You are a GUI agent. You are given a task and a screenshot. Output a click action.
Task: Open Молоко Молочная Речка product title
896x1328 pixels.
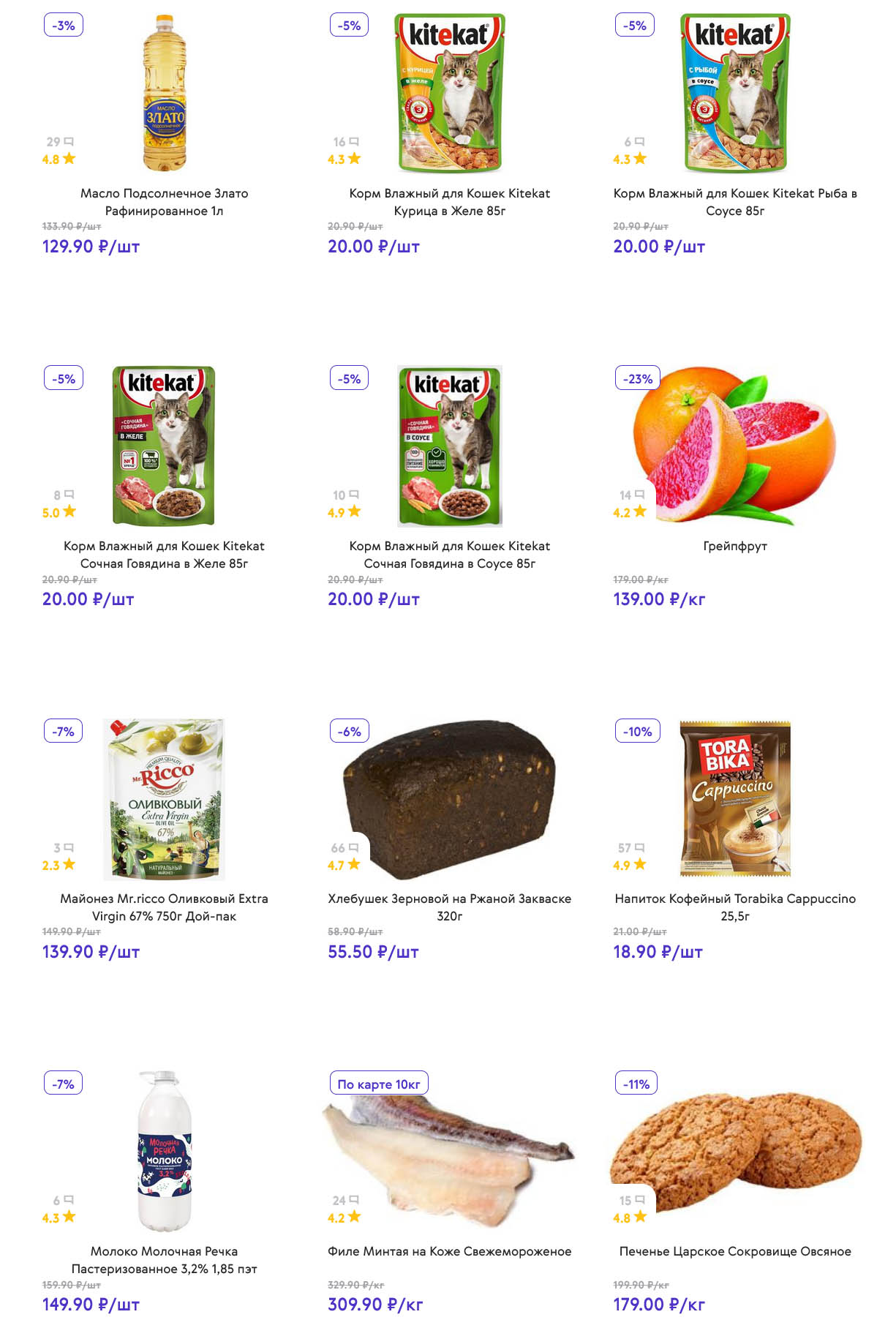coord(164,1260)
